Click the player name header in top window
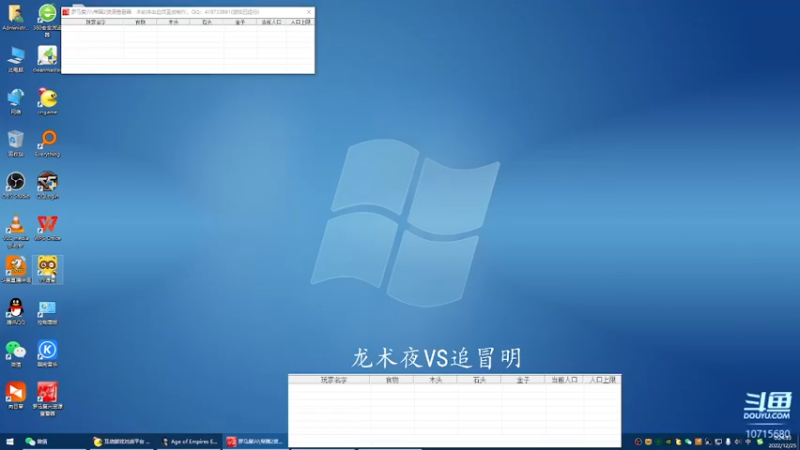This screenshot has height=450, width=800. coord(95,22)
